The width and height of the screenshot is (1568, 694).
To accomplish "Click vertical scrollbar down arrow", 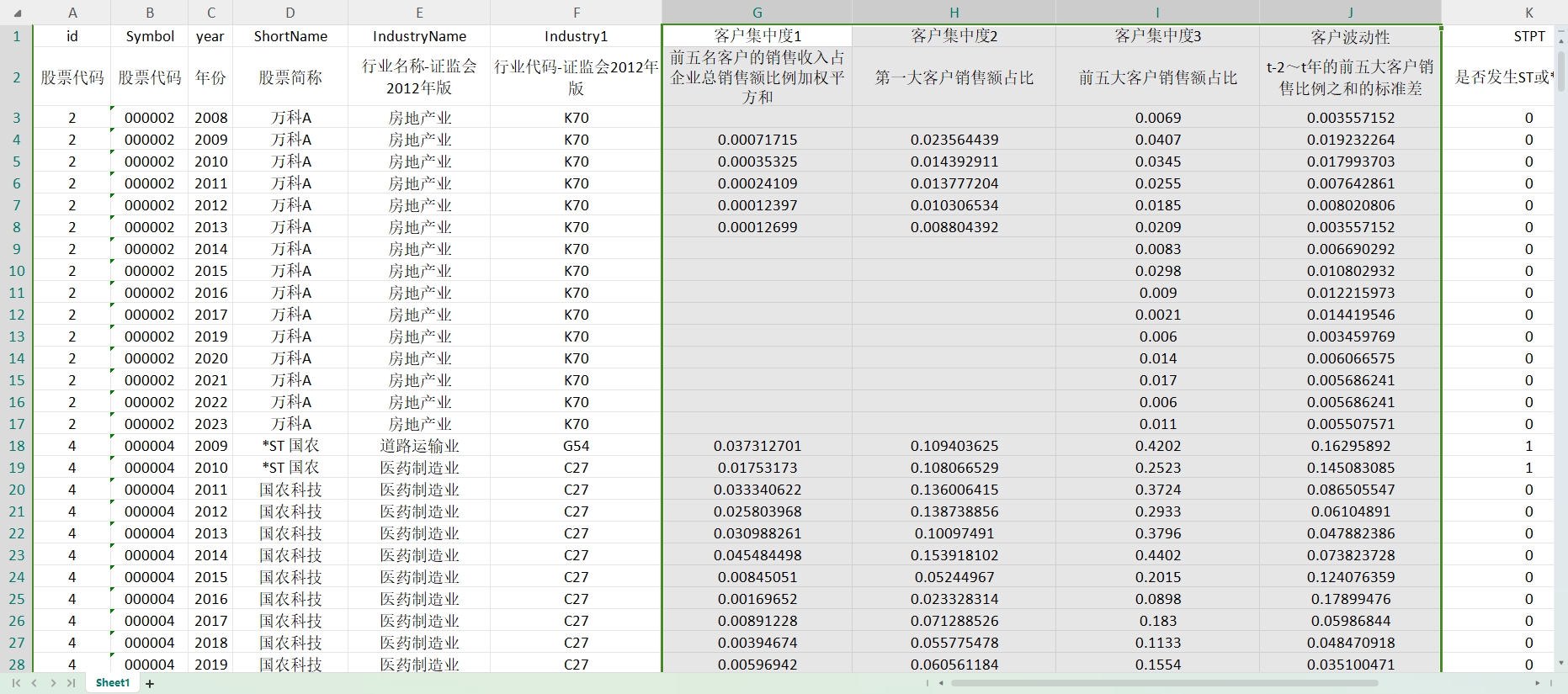I will point(1562,663).
